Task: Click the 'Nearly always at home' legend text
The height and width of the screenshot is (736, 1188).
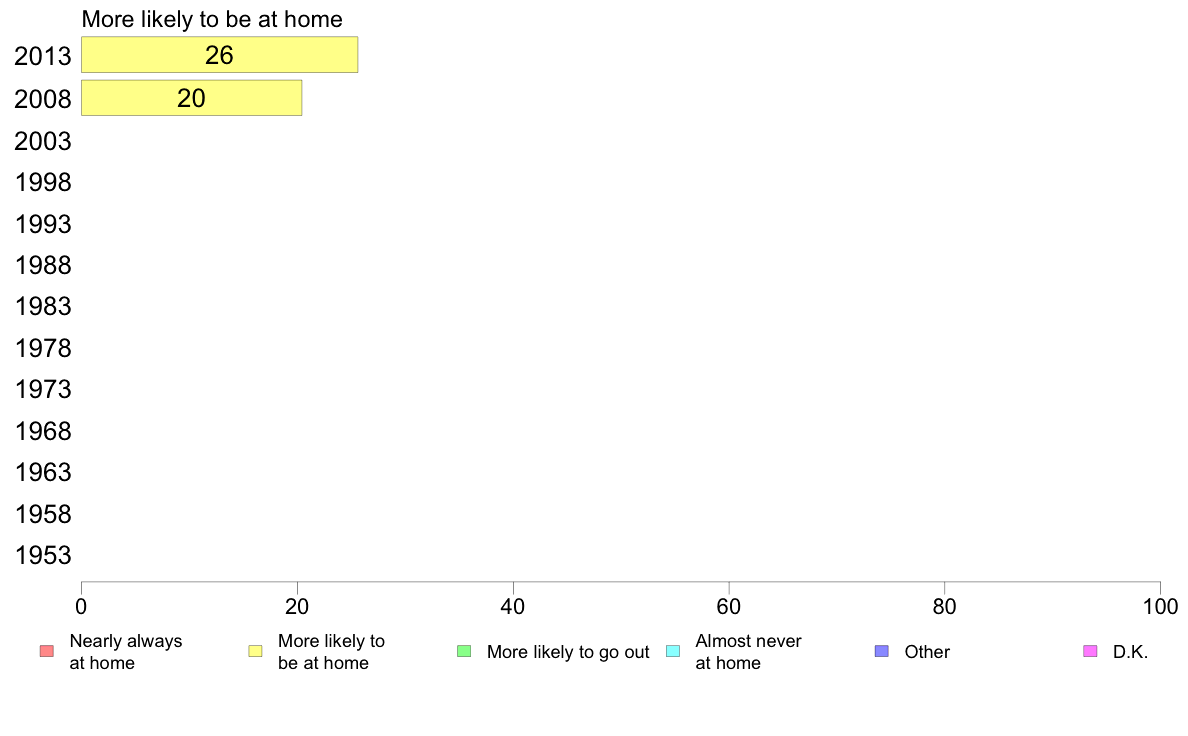Action: coord(126,652)
